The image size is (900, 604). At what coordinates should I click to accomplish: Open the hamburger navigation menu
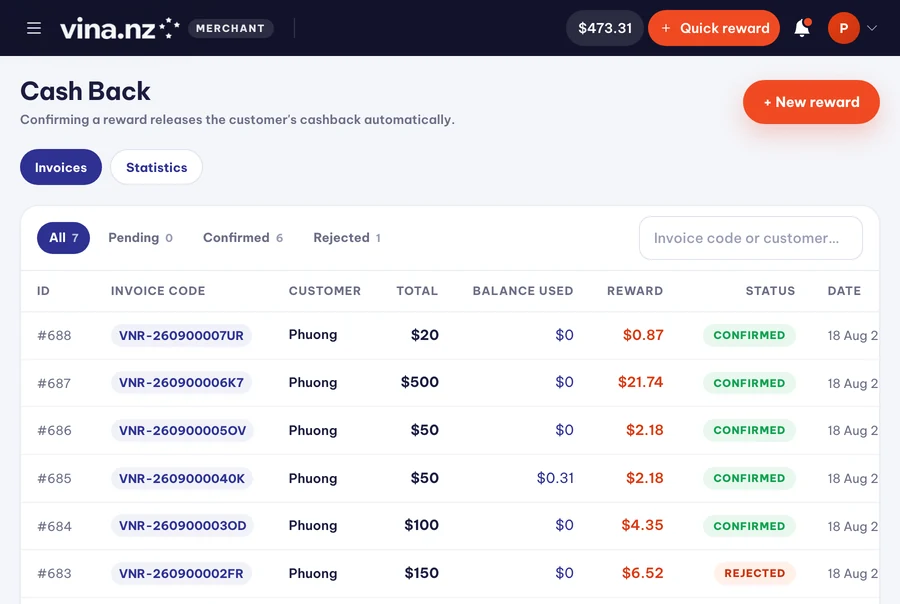click(x=34, y=28)
